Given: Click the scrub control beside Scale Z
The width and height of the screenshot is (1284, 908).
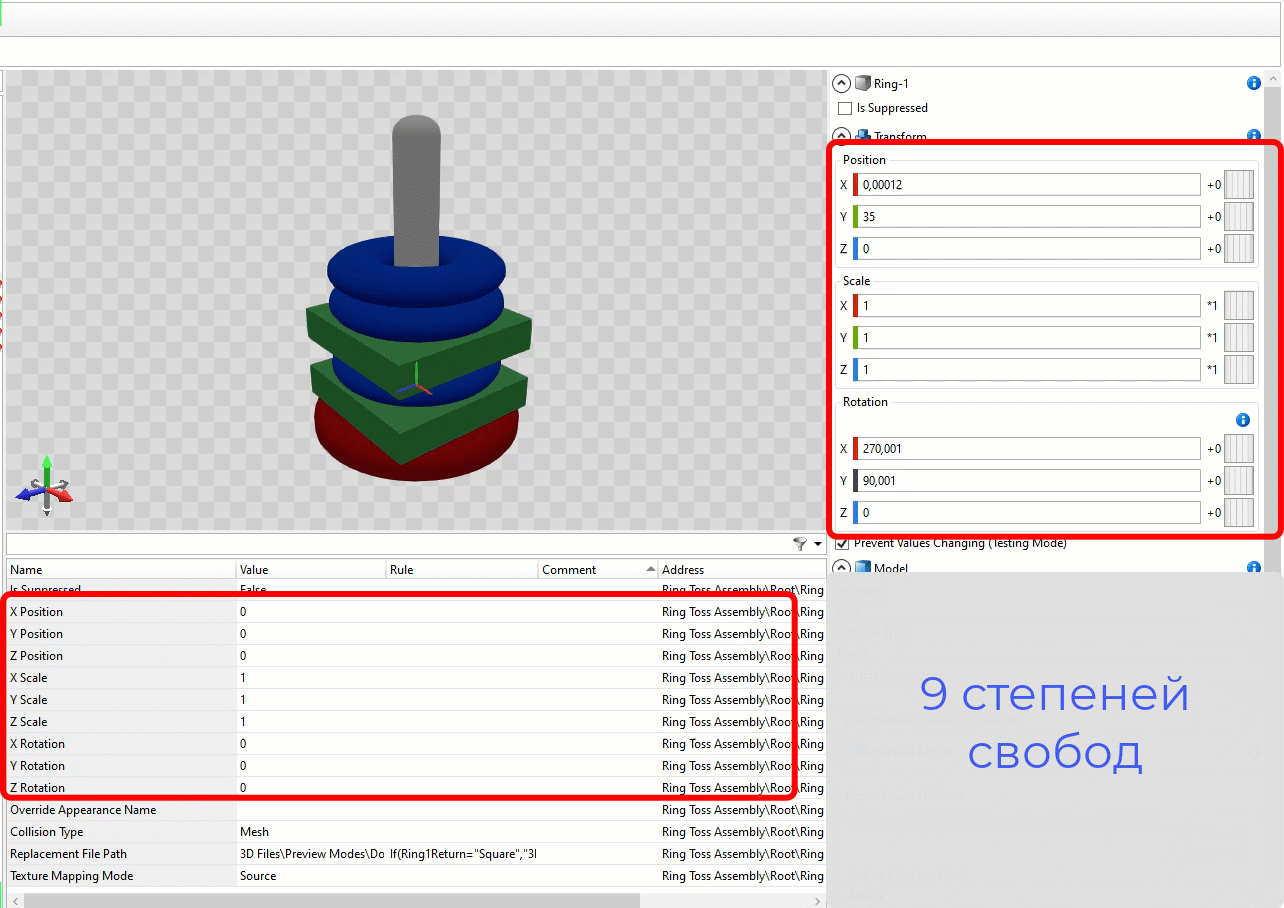Looking at the screenshot, I should tap(1239, 369).
